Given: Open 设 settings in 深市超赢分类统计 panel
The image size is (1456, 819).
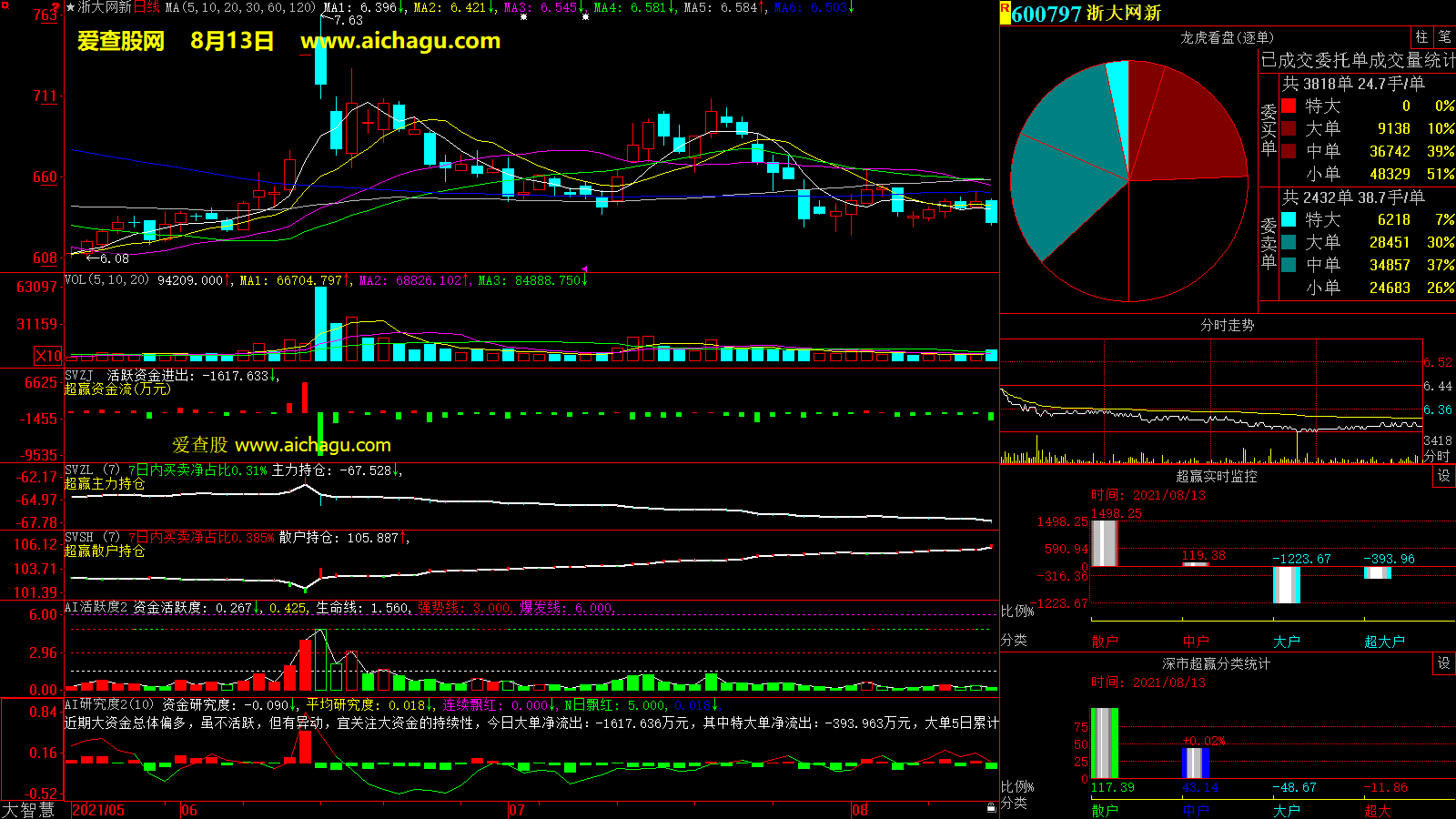Looking at the screenshot, I should click(1443, 663).
